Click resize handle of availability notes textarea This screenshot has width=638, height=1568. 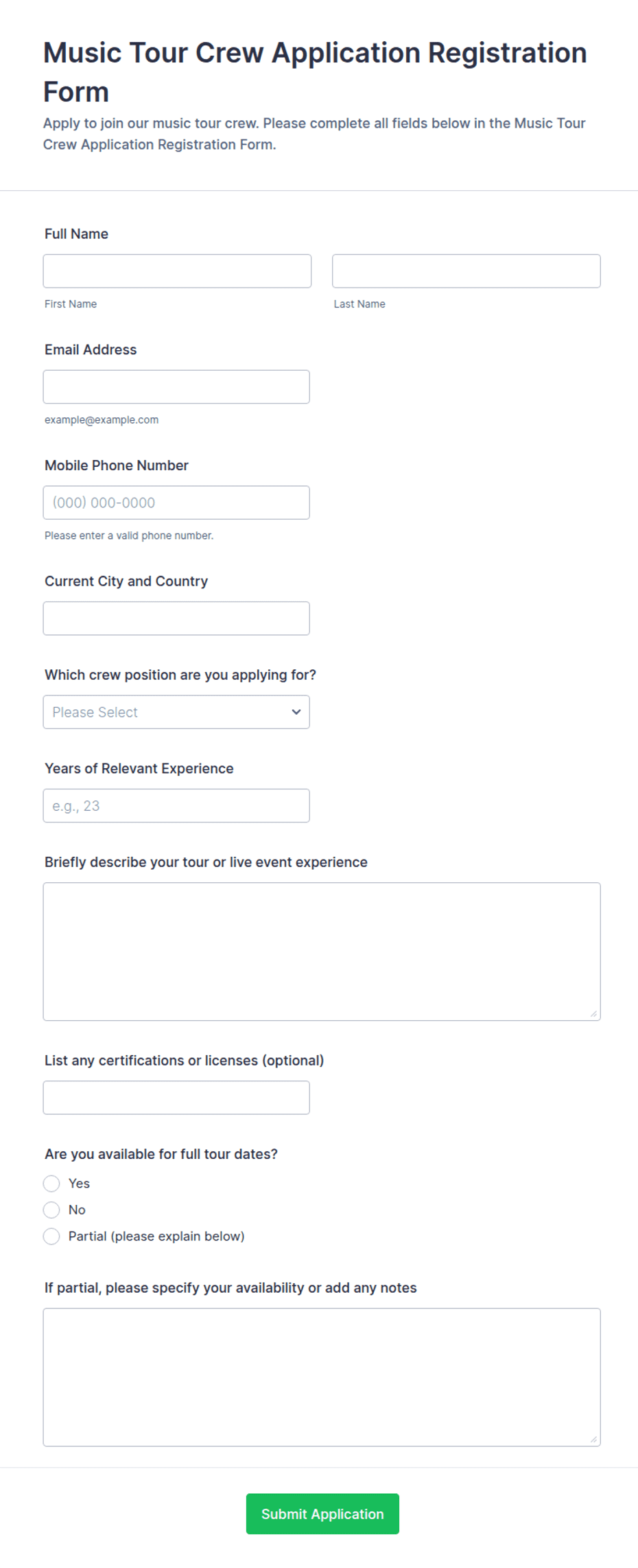tap(594, 1440)
